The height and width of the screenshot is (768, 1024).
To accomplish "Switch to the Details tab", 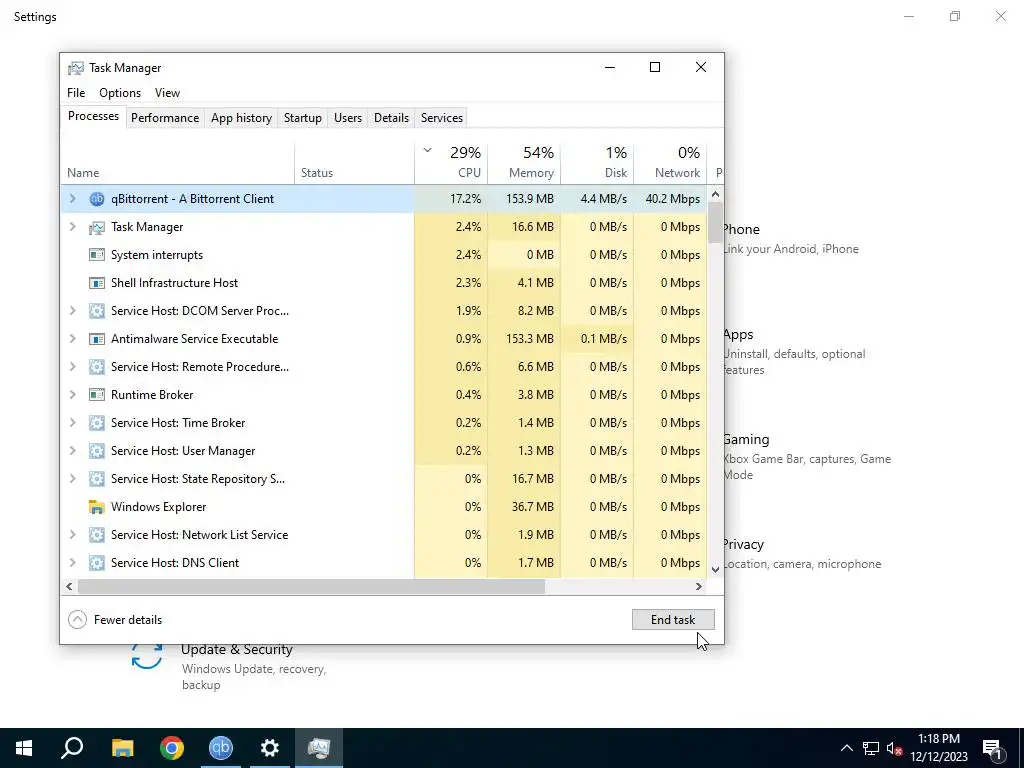I will point(391,118).
